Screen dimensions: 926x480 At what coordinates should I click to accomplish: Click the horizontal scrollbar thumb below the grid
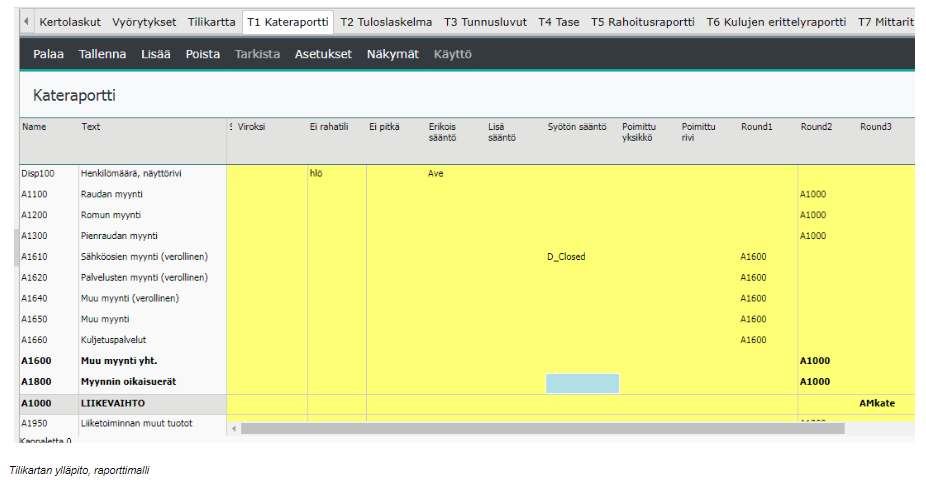[x=540, y=428]
